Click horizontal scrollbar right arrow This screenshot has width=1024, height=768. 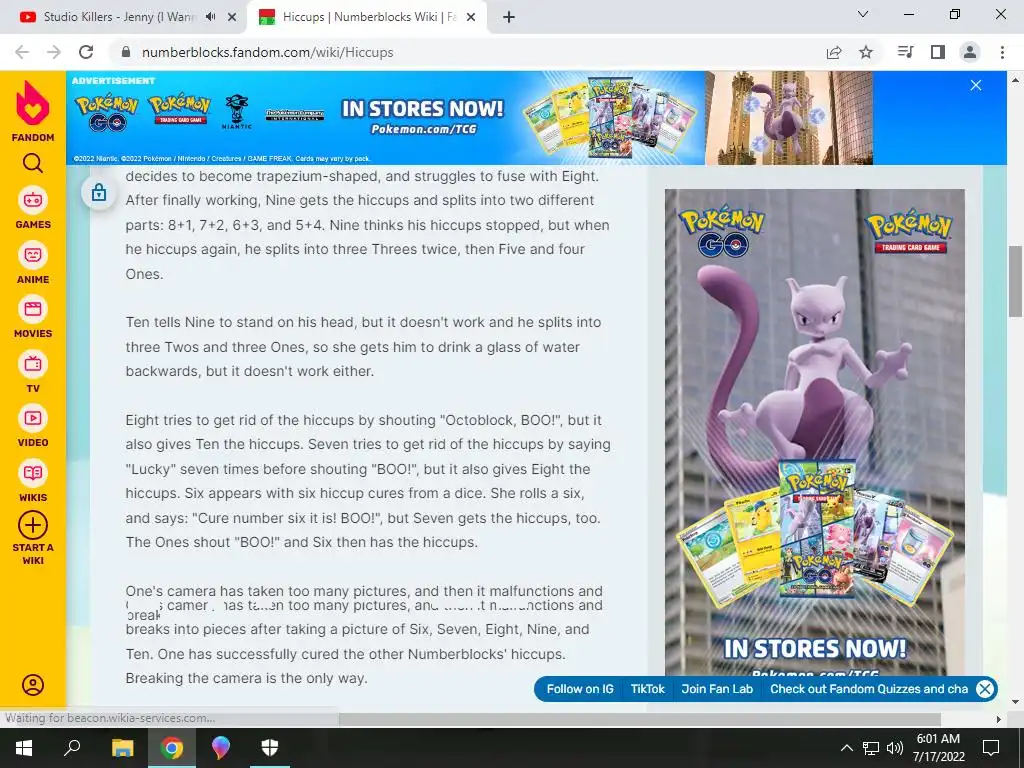tap(999, 719)
